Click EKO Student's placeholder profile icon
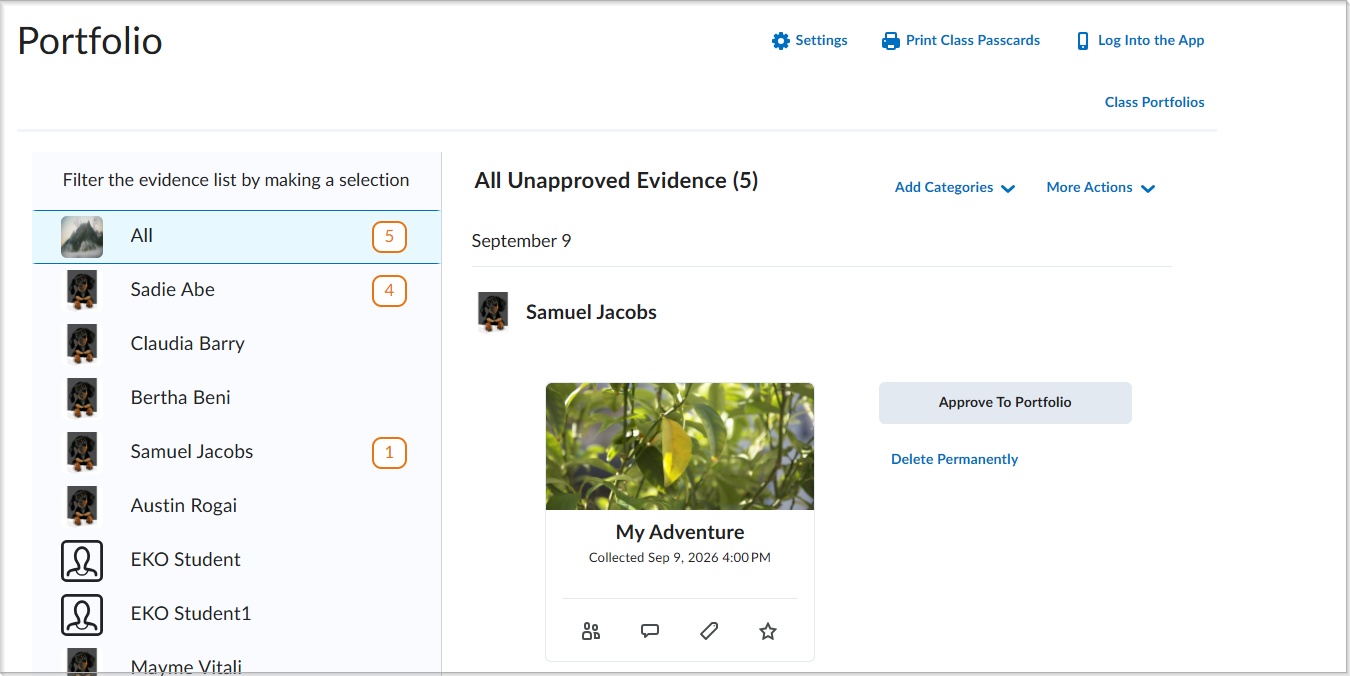1350x676 pixels. coord(82,560)
